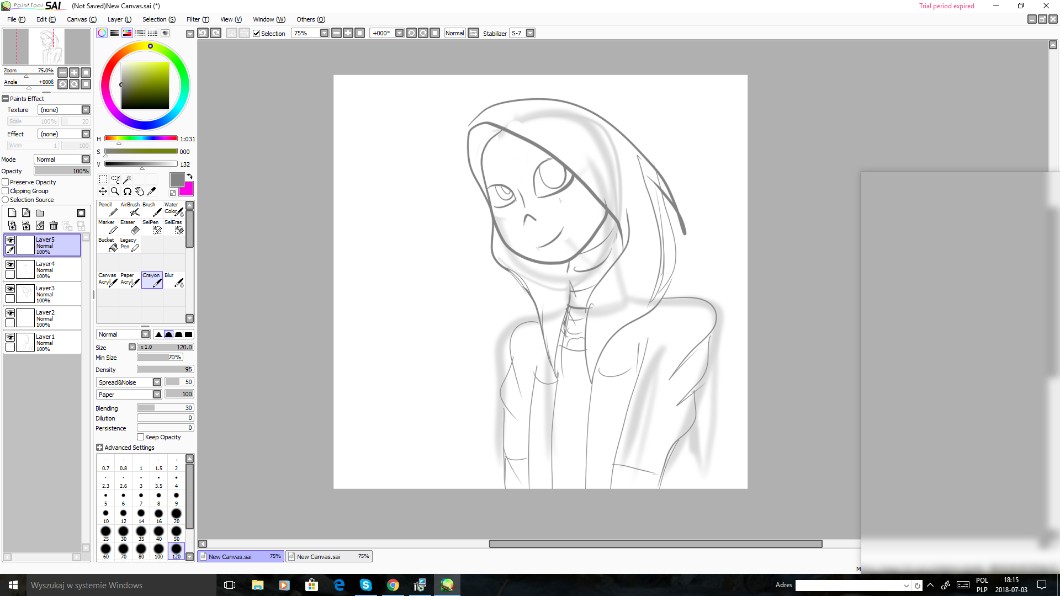Open the Filter menu
Image resolution: width=1060 pixels, height=596 pixels.
tap(197, 19)
